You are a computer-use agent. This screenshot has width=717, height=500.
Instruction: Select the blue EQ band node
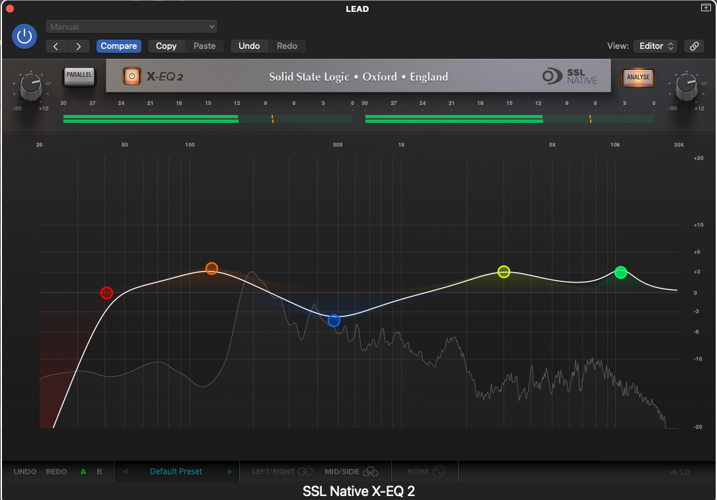tap(334, 321)
